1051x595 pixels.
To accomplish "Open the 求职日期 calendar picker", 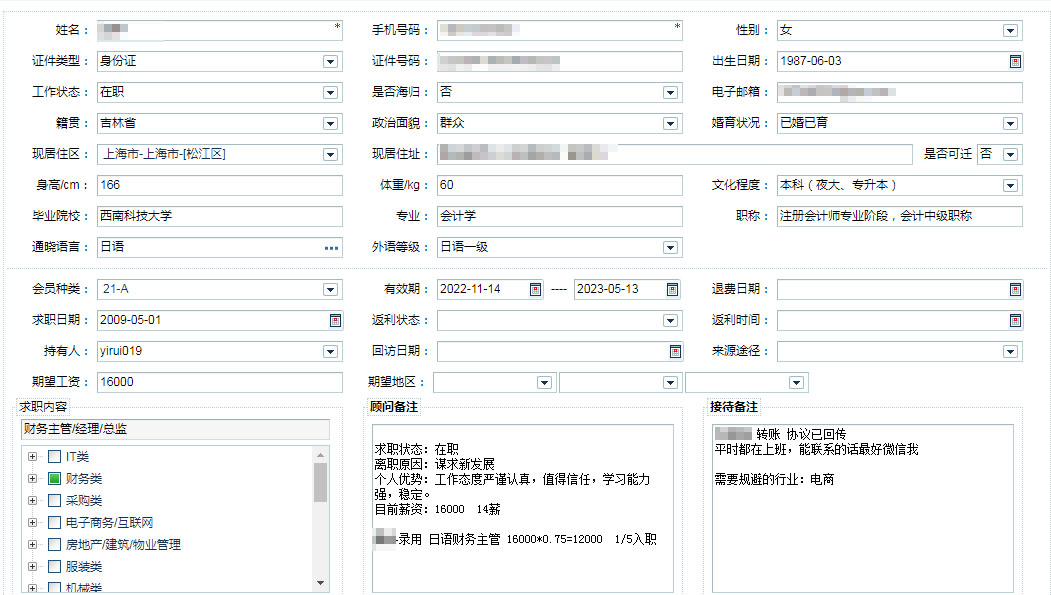I will pyautogui.click(x=335, y=320).
